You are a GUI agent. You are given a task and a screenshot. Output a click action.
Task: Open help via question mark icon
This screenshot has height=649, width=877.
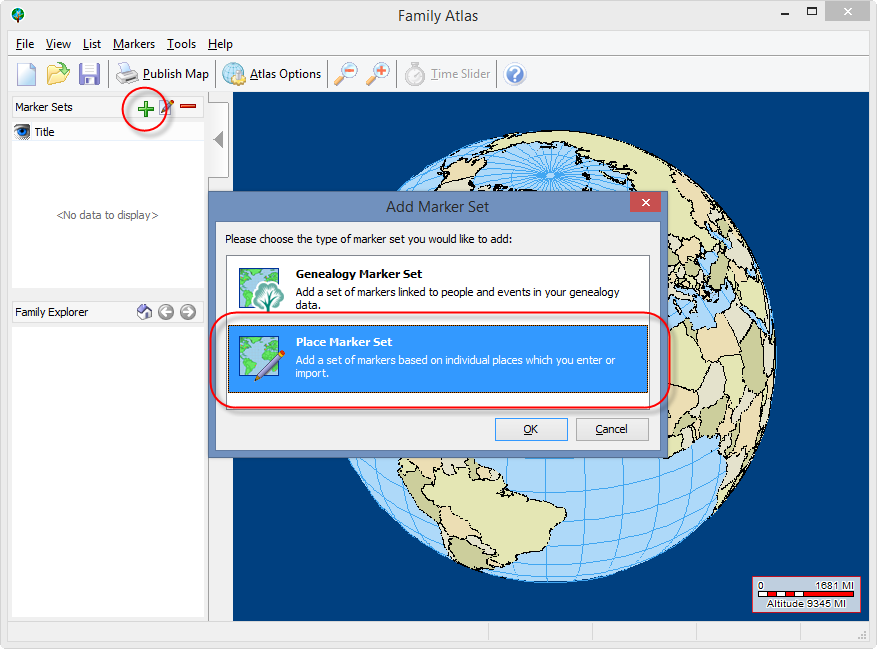[x=515, y=74]
